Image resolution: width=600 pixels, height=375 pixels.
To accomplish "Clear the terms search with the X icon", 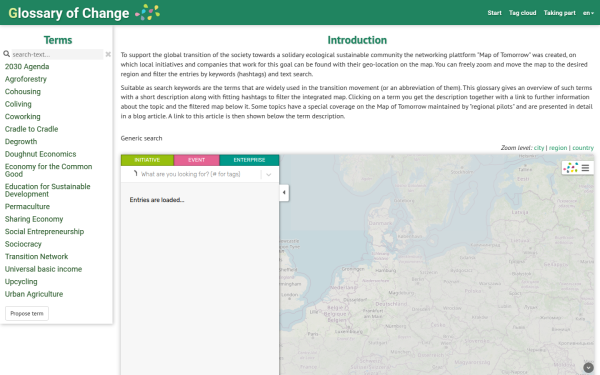I will (x=108, y=54).
